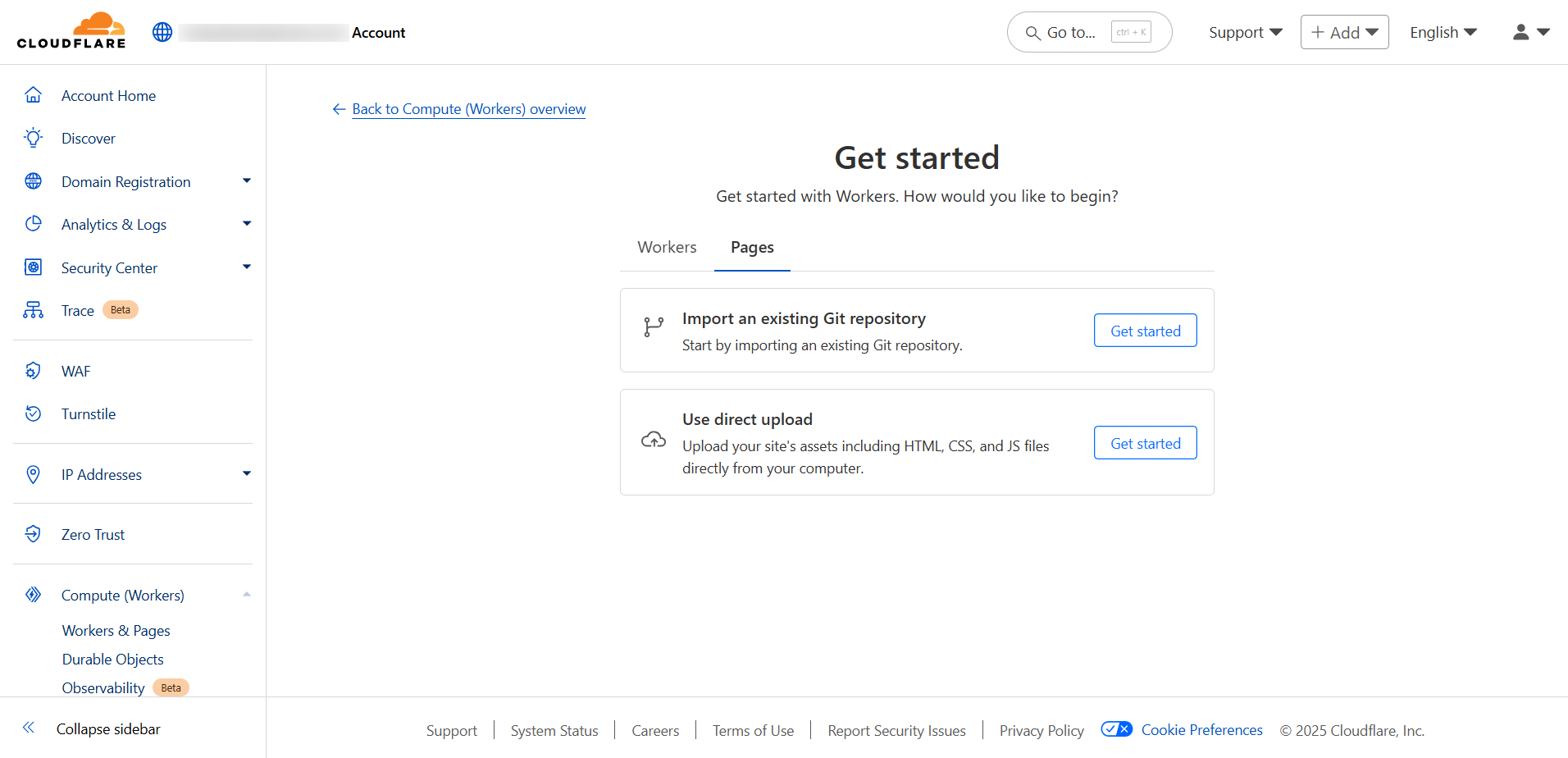The height and width of the screenshot is (758, 1568).
Task: Open the user profile icon menu
Action: pyautogui.click(x=1531, y=32)
